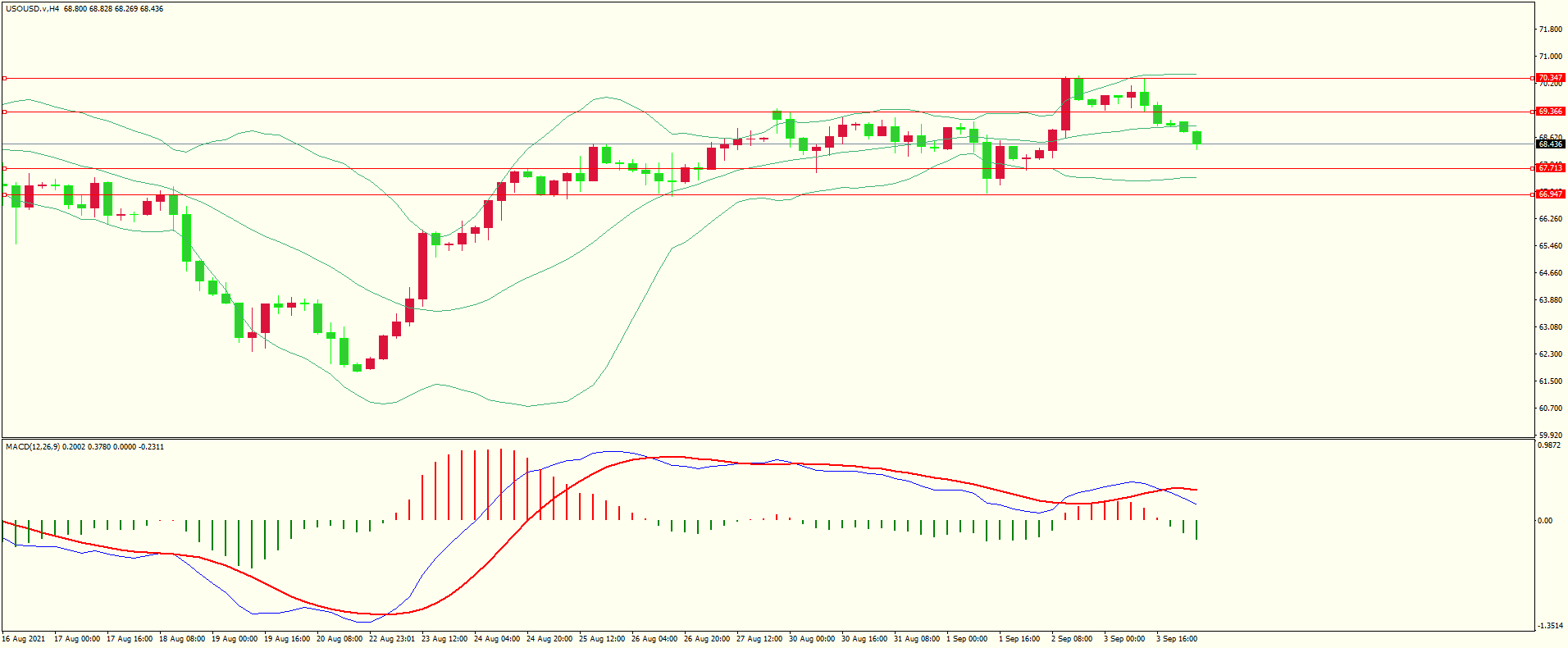Click divider between price chart and MACD panel
The image size is (1568, 648).
point(767,438)
